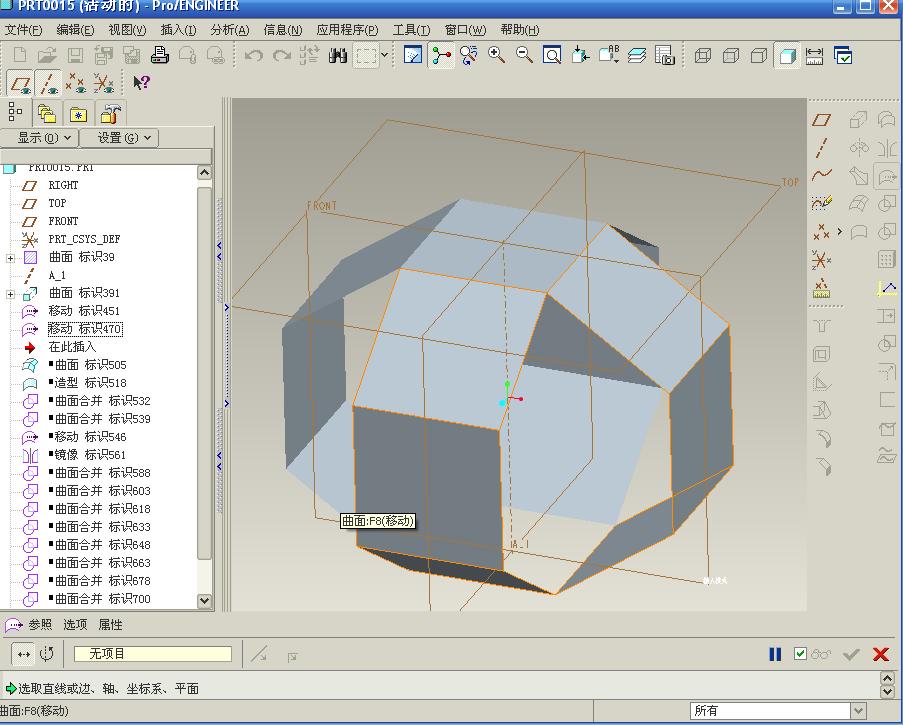Click the 无项目 direction reference field
The height and width of the screenshot is (725, 903).
(x=153, y=654)
